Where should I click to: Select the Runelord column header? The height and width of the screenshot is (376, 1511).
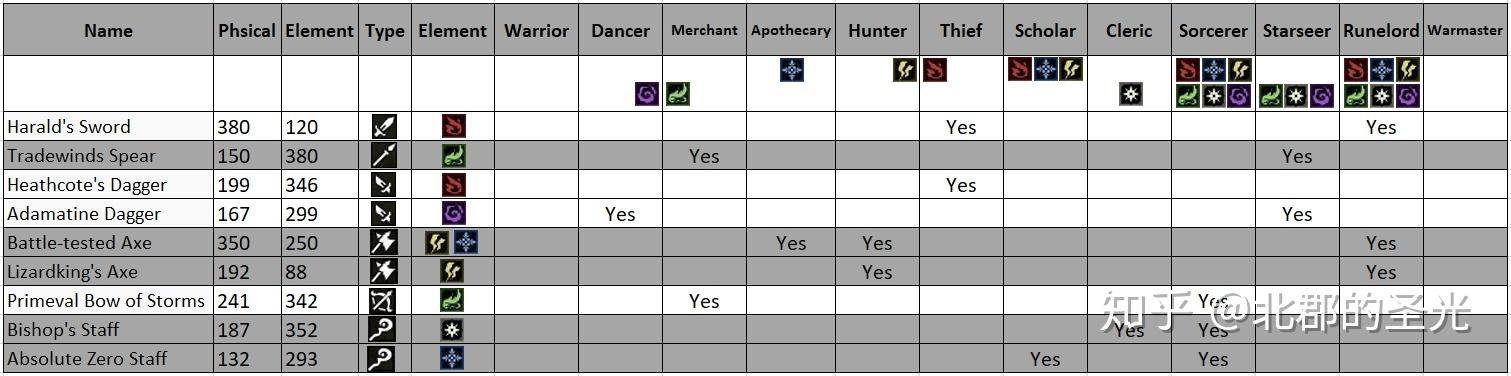tap(1381, 30)
